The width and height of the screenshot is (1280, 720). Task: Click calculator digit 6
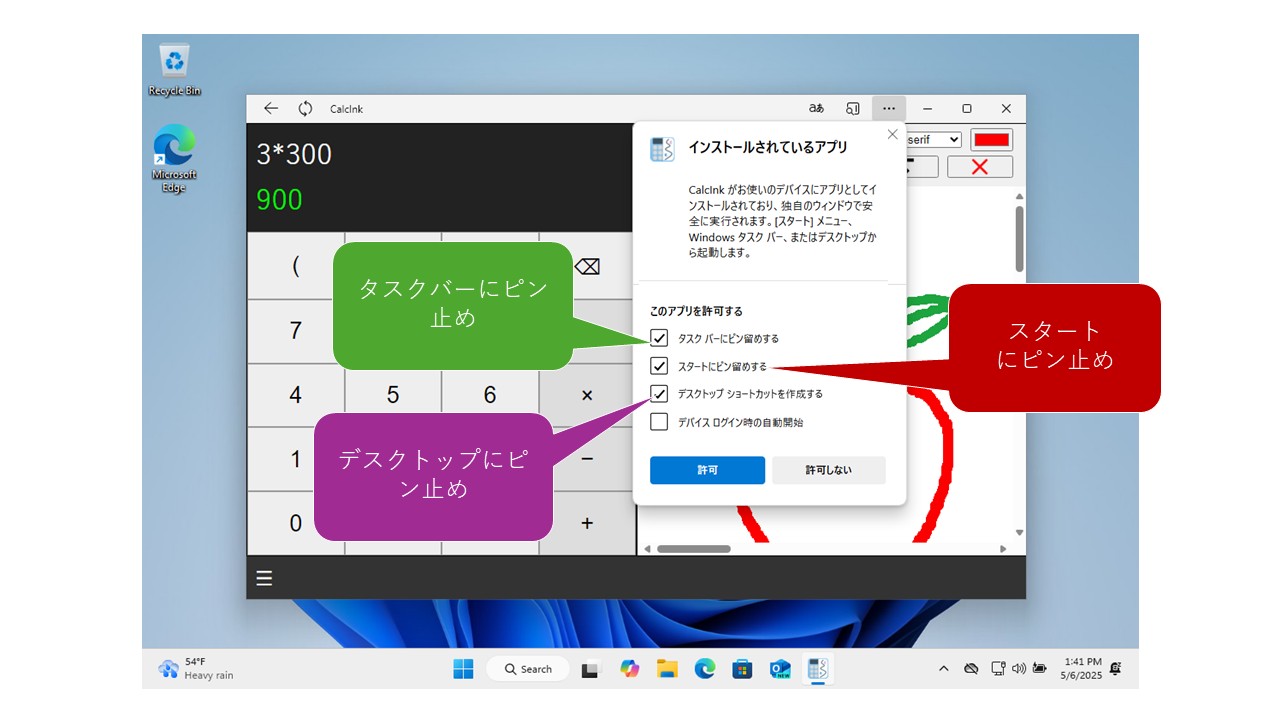490,395
